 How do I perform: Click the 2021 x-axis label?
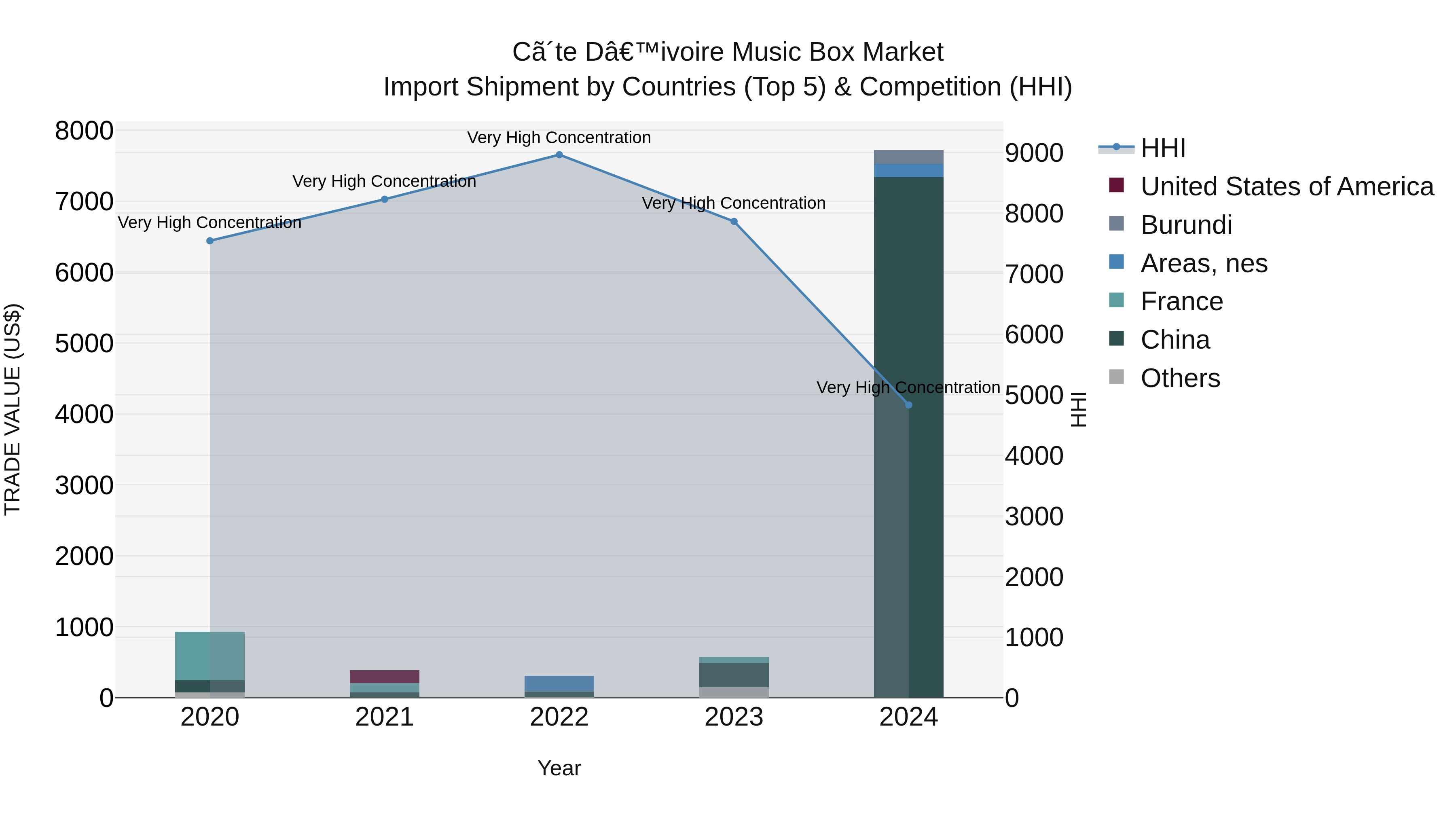click(384, 717)
